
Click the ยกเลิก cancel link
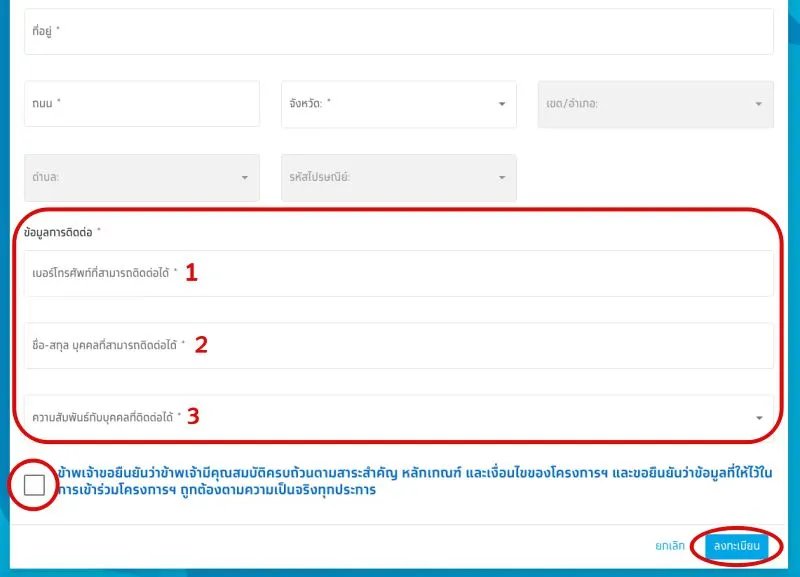669,546
